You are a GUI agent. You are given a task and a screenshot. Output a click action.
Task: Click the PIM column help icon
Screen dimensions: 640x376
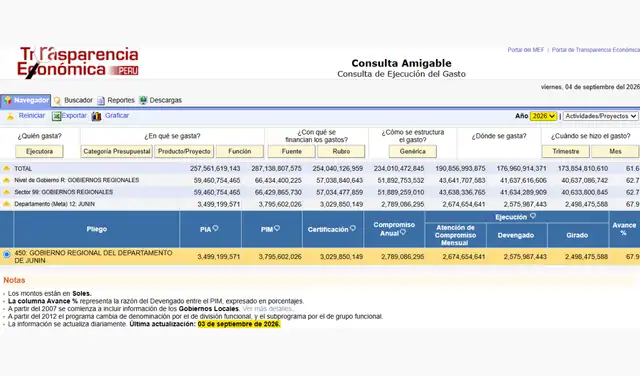tap(277, 229)
